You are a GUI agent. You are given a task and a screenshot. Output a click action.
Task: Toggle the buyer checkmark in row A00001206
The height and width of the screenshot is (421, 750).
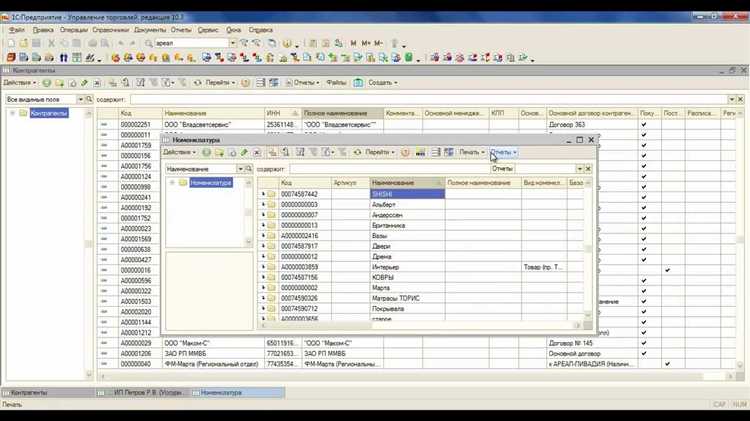(644, 354)
